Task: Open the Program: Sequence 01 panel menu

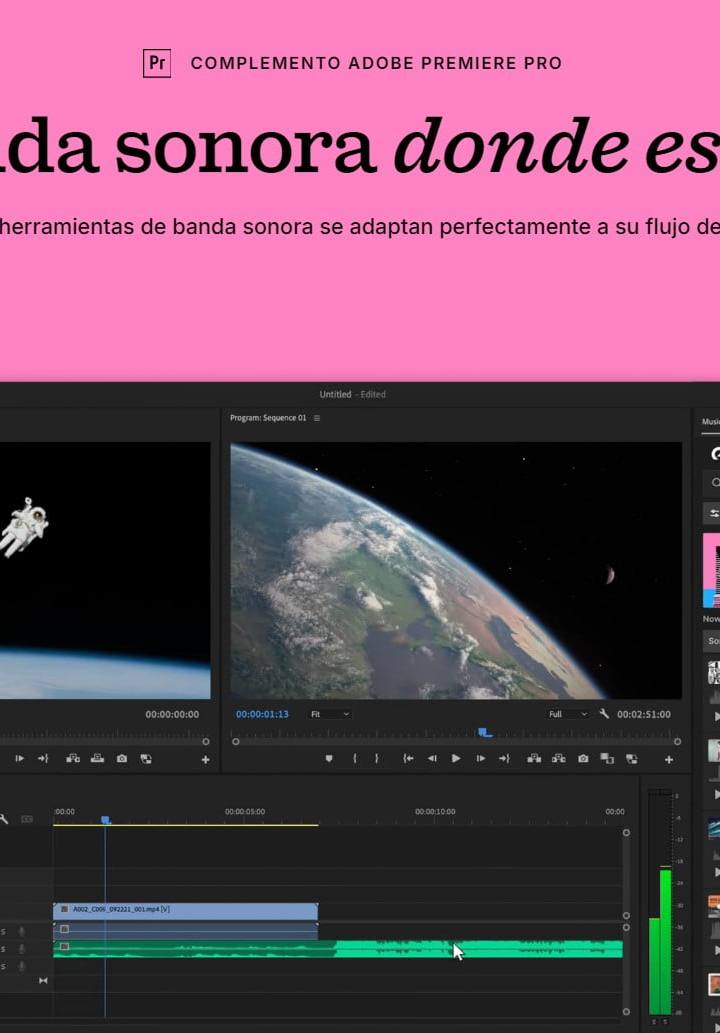Action: pyautogui.click(x=317, y=418)
